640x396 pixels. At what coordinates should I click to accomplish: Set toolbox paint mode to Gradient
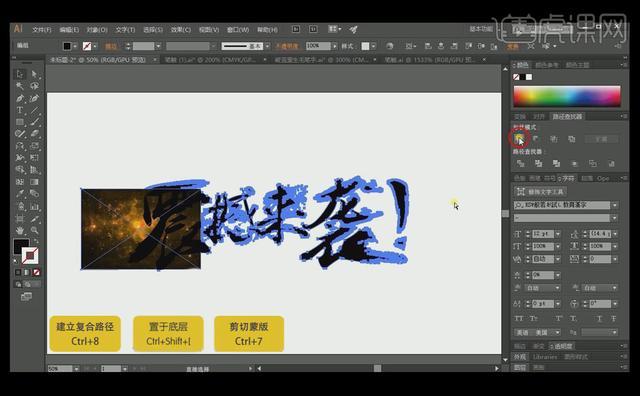27,272
